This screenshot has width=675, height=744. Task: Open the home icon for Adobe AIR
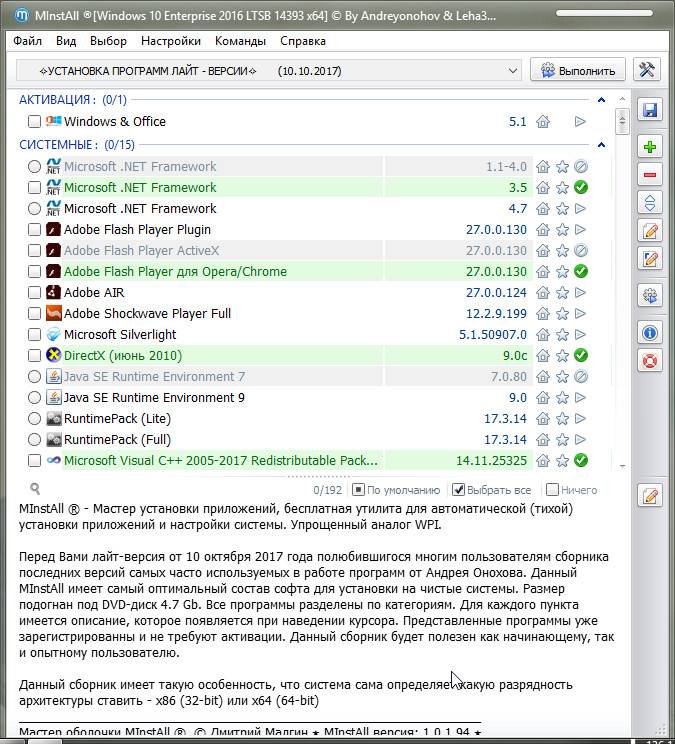pyautogui.click(x=543, y=293)
